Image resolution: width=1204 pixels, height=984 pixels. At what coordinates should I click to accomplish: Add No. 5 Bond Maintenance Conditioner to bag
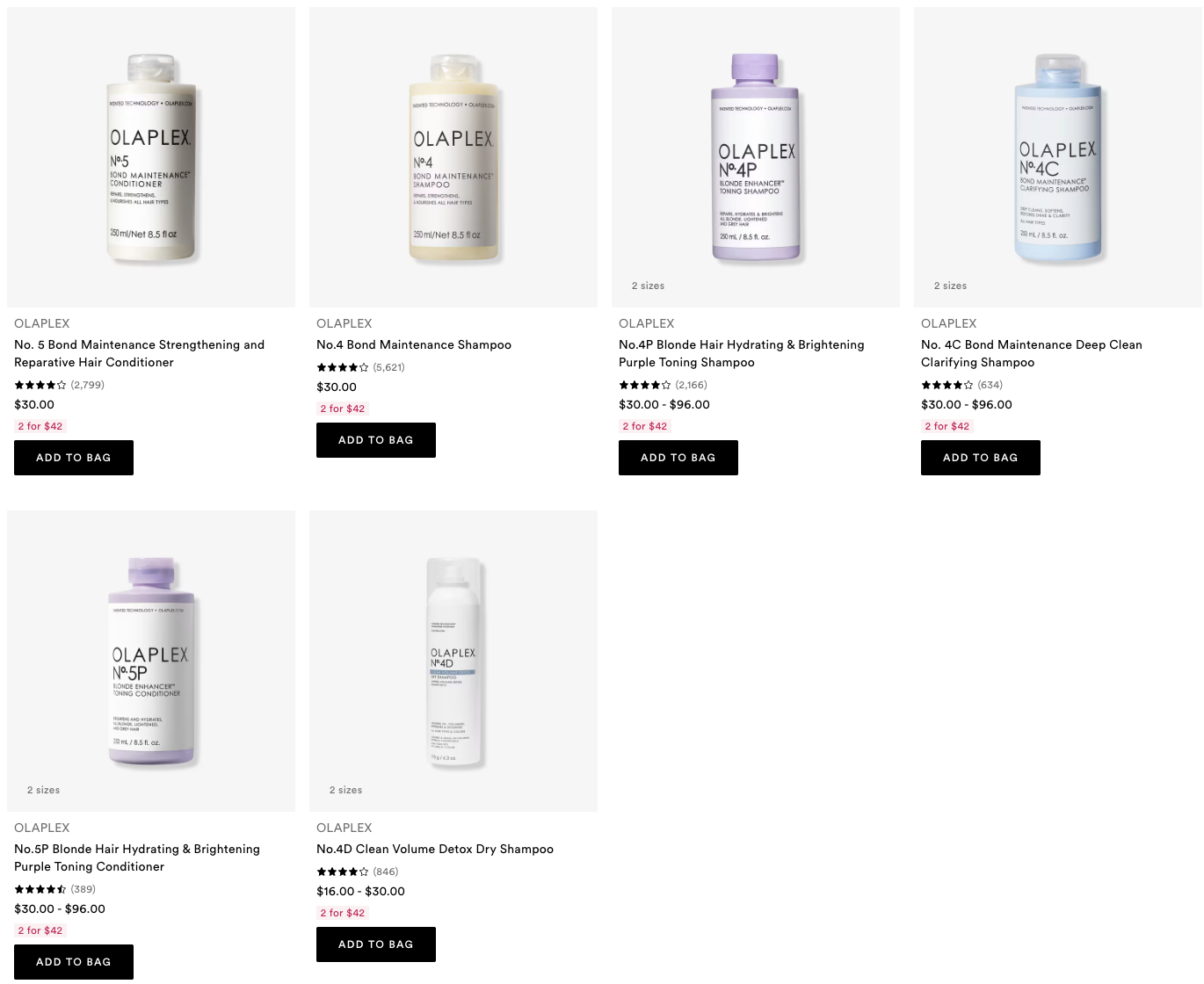coord(74,458)
